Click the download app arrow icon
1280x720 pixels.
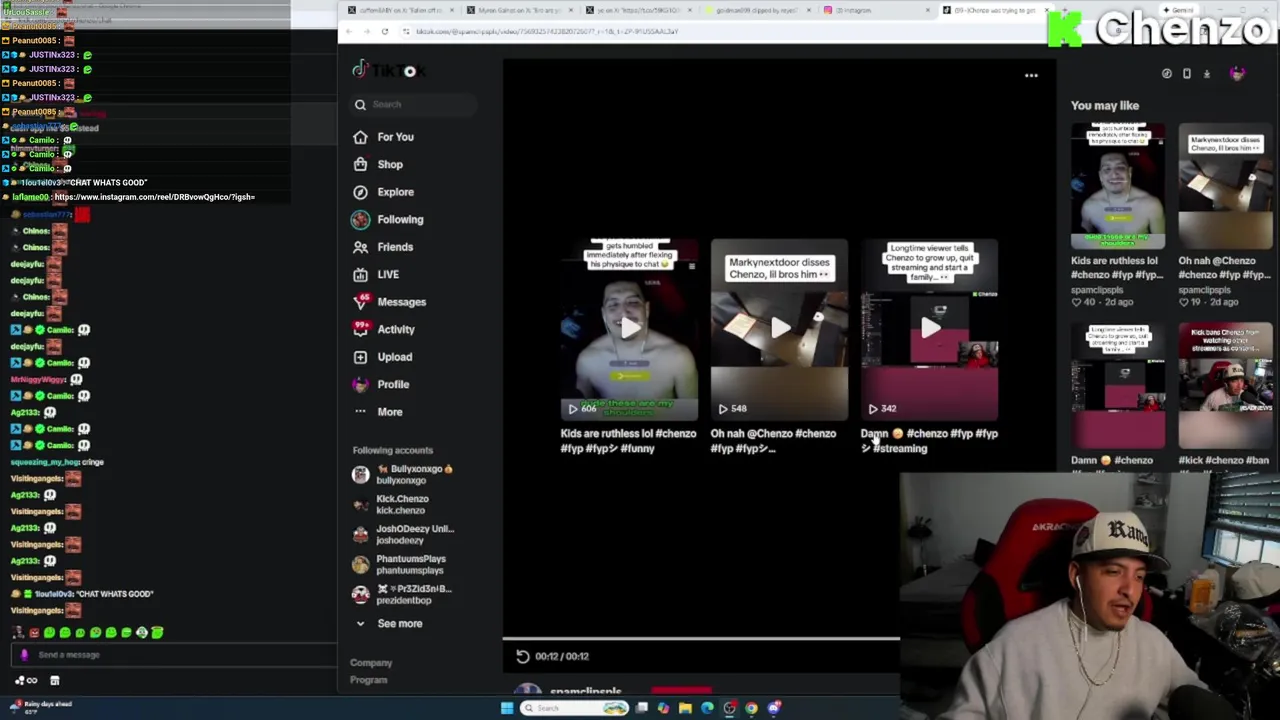[x=1206, y=74]
